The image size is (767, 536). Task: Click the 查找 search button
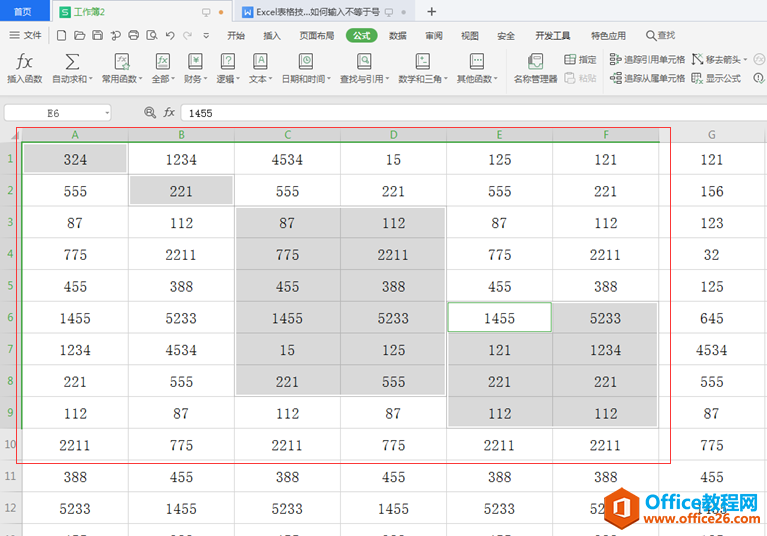[x=660, y=35]
